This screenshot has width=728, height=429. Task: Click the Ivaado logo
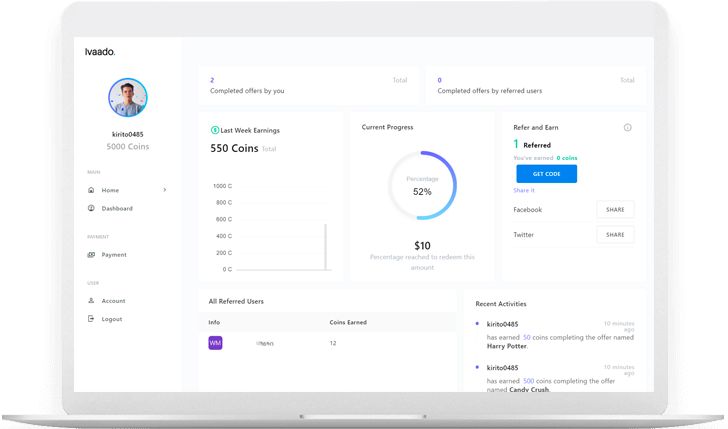point(101,51)
